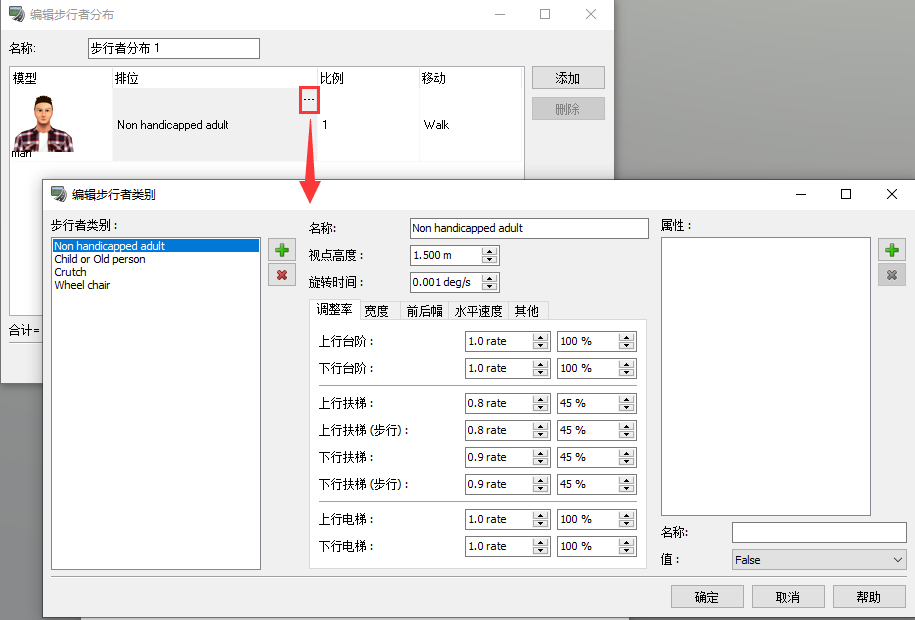Adjust 视点高度 spinner arrows
This screenshot has width=915, height=620.
point(490,255)
